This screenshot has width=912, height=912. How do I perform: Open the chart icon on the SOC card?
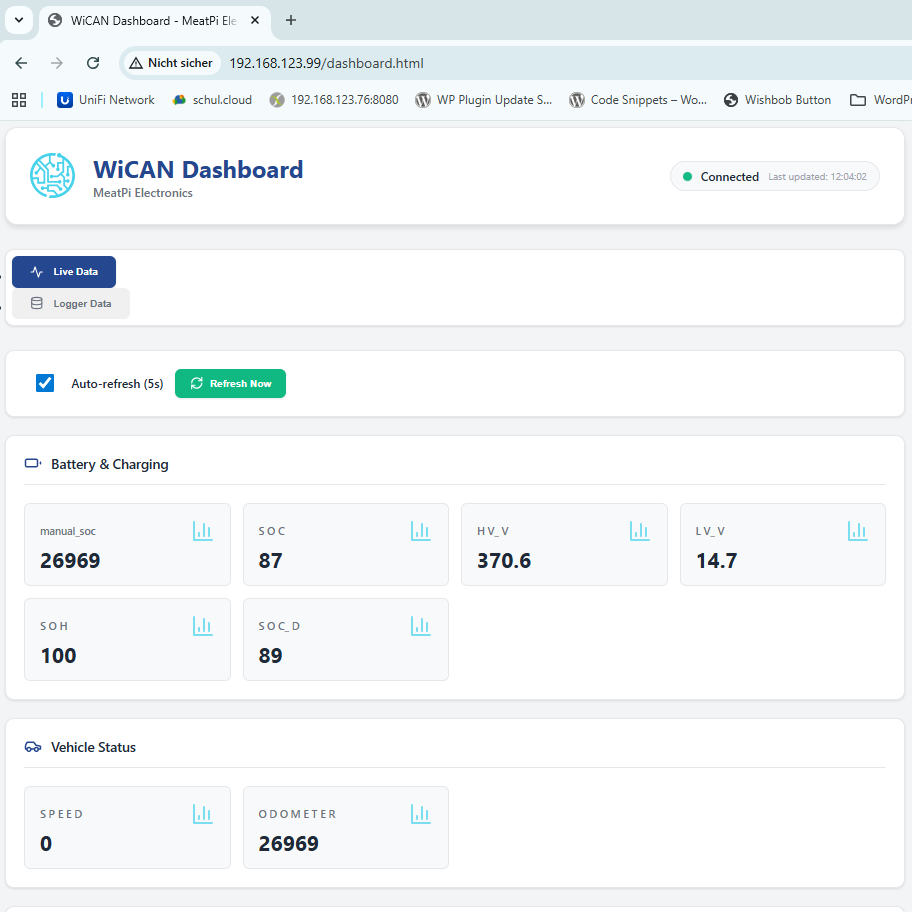pyautogui.click(x=420, y=531)
